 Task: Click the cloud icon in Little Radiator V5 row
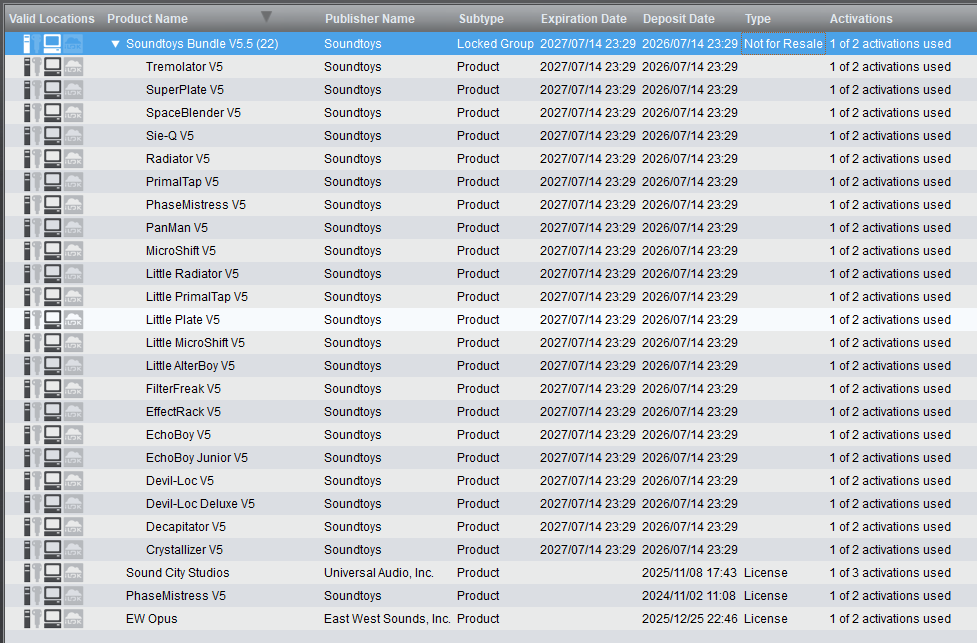pos(73,274)
